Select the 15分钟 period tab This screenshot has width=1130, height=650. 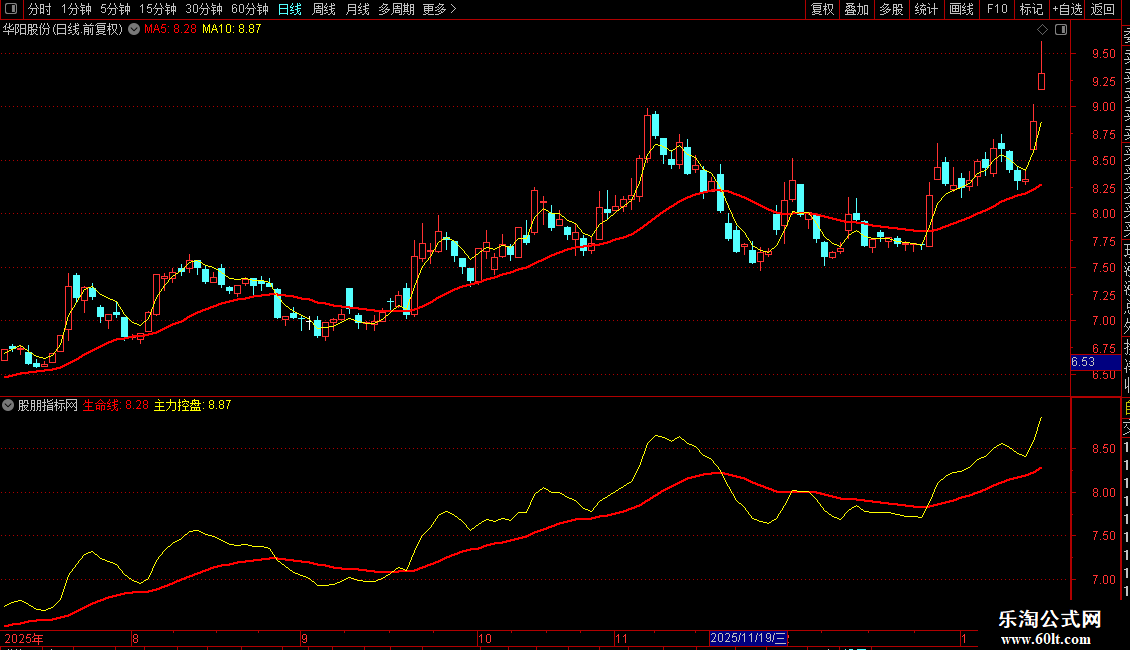(x=158, y=9)
